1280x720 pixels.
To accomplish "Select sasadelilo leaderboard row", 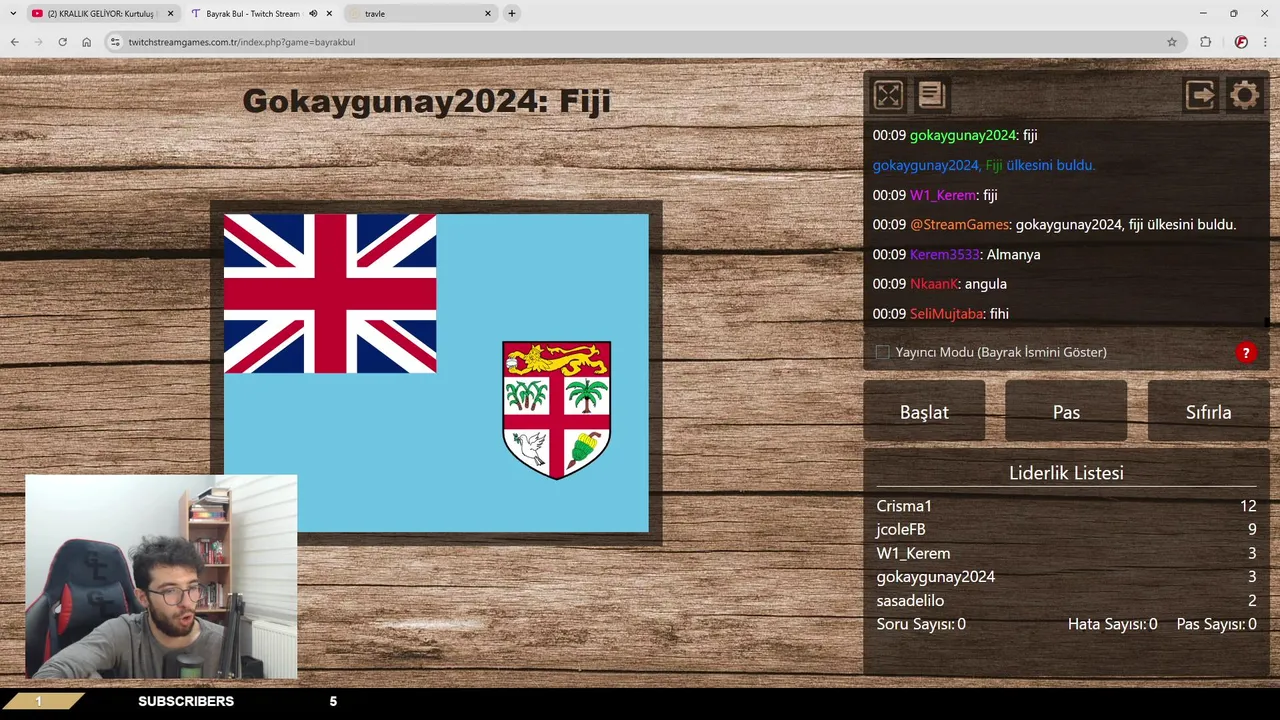I will 1066,600.
